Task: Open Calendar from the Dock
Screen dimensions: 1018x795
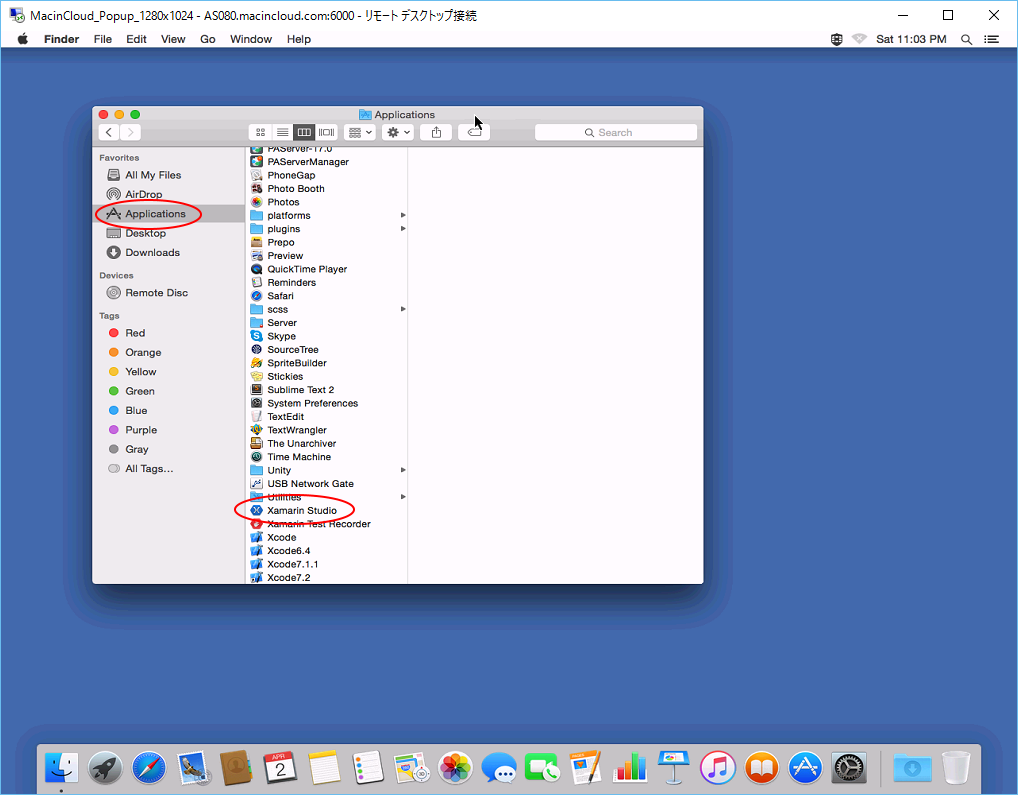Action: click(280, 768)
